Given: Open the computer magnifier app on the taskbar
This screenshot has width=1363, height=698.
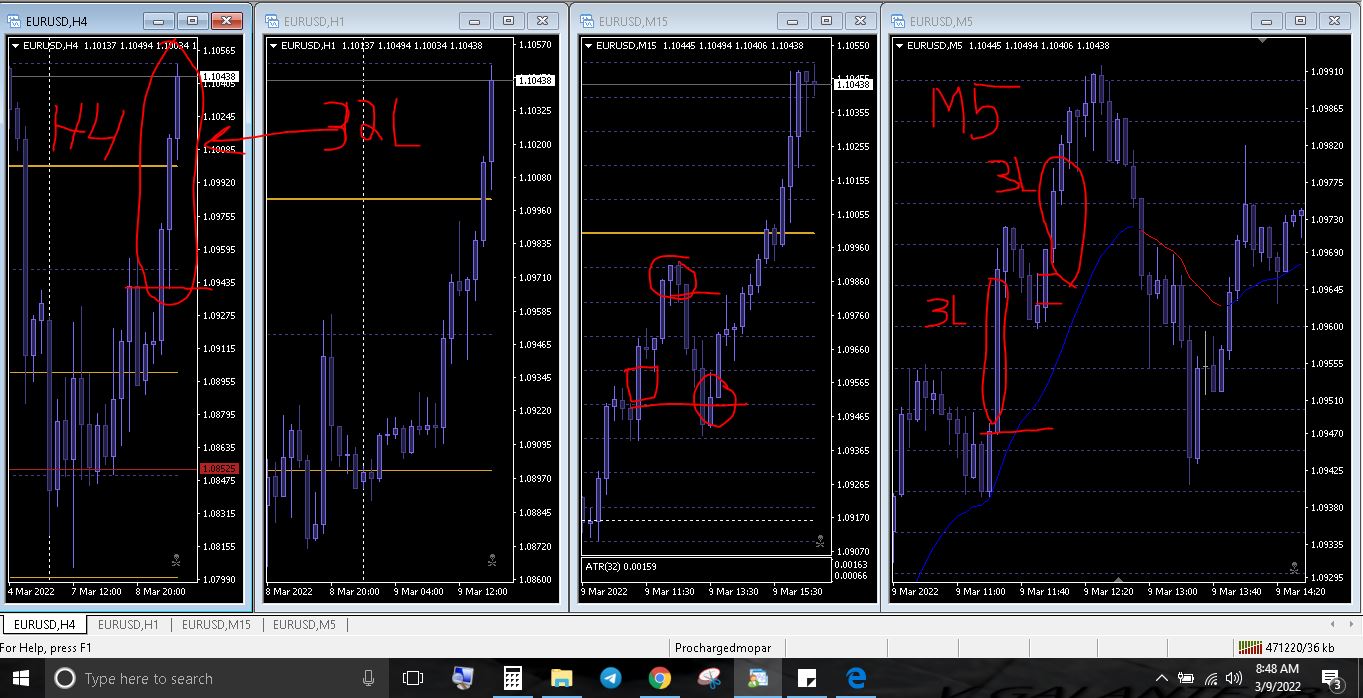Looking at the screenshot, I should [x=462, y=678].
